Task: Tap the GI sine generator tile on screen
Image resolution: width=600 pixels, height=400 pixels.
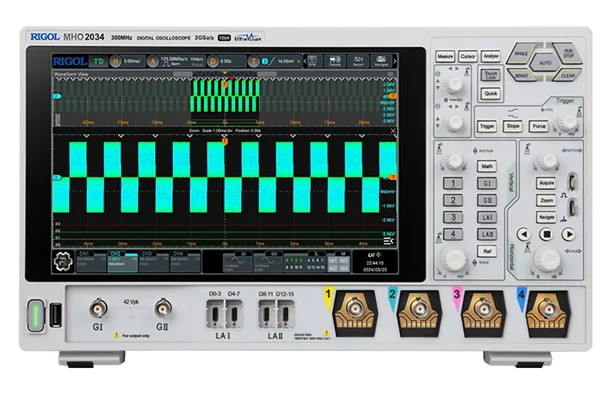Action: pyautogui.click(x=237, y=262)
